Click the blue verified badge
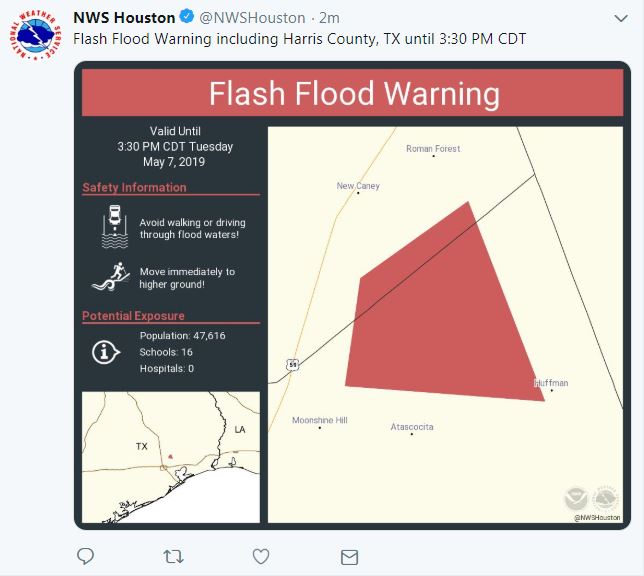The width and height of the screenshot is (644, 576). click(x=186, y=18)
